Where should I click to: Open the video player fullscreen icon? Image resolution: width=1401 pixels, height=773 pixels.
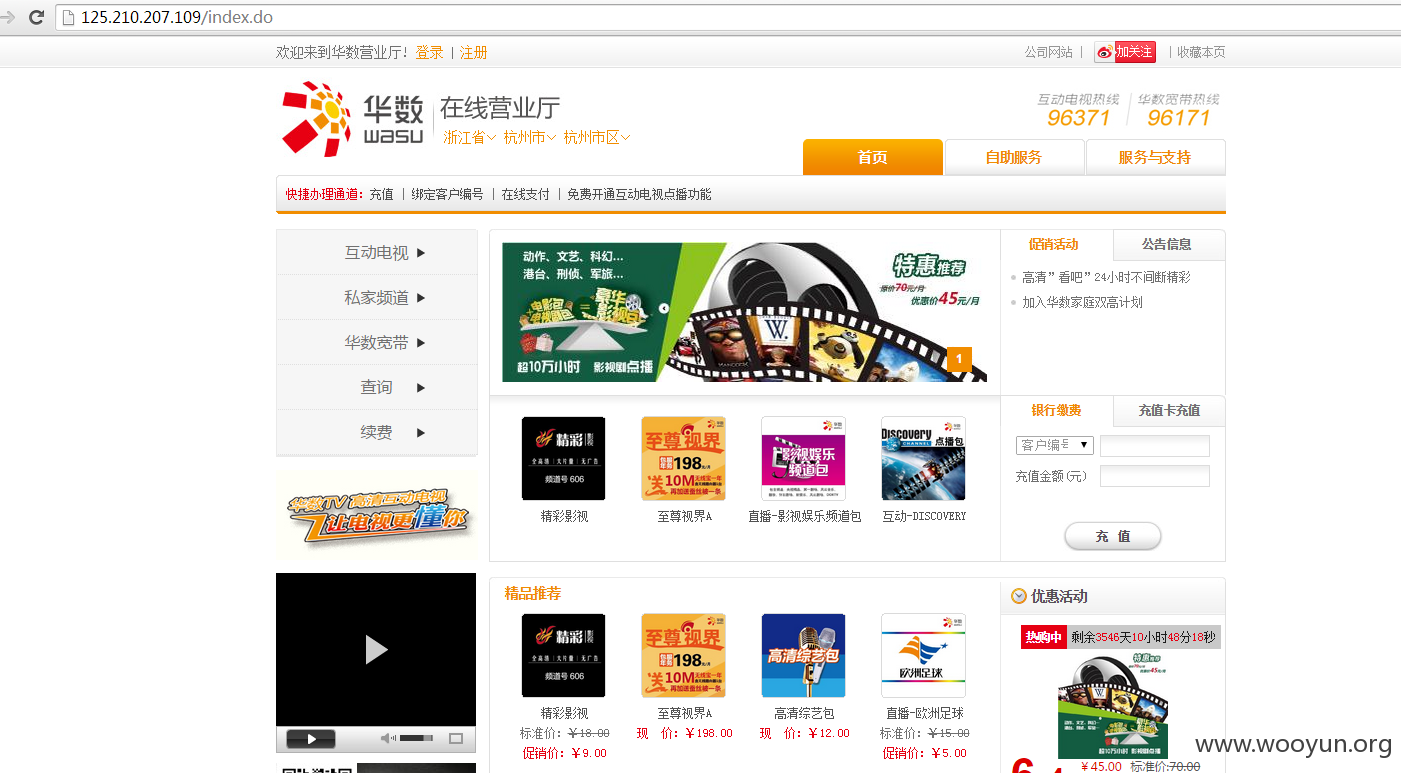[x=456, y=739]
